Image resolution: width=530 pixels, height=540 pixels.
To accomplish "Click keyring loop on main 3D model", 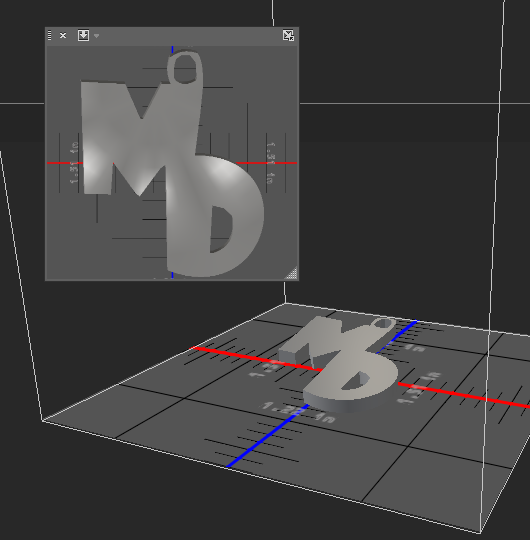I will pos(383,324).
